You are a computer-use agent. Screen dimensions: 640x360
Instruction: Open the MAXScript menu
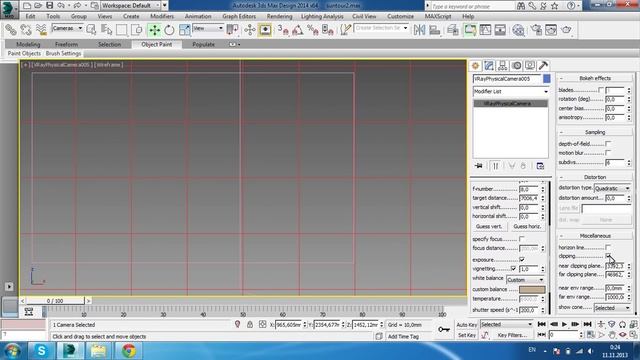click(438, 16)
